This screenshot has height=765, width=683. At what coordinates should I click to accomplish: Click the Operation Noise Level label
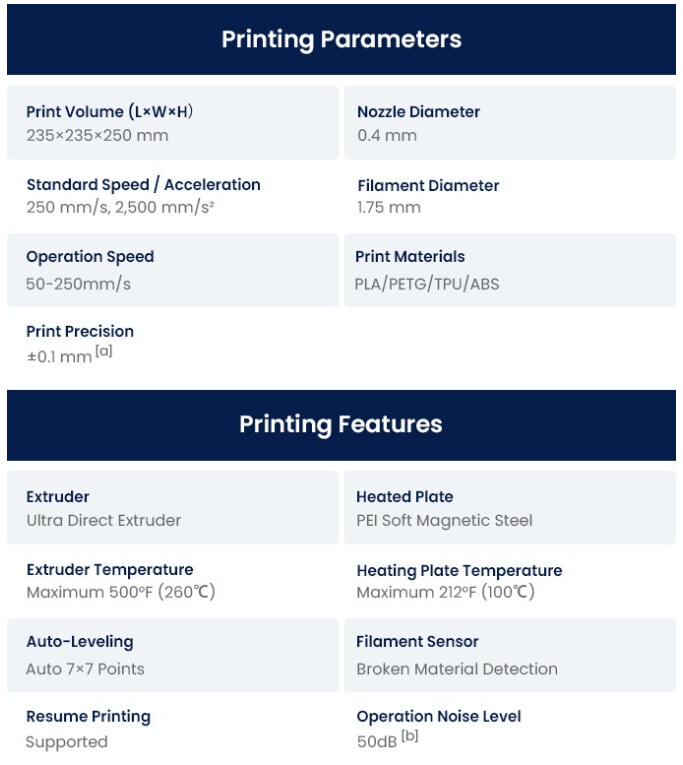pos(439,717)
